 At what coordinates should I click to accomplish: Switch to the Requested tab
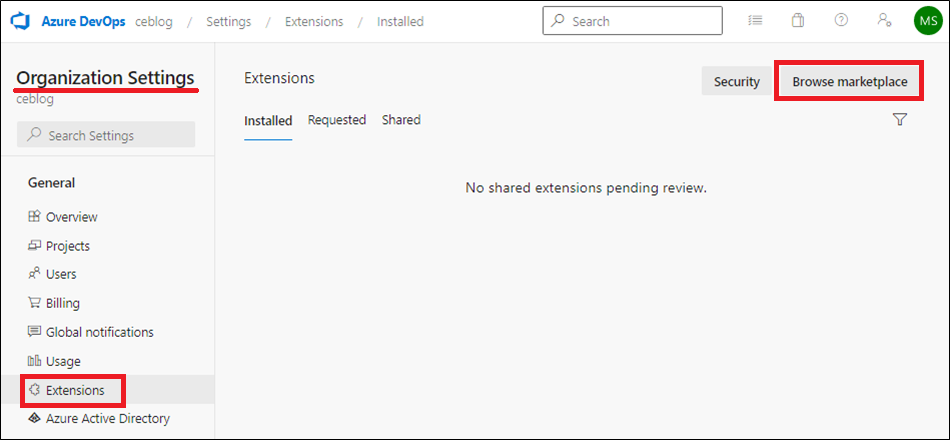tap(337, 120)
